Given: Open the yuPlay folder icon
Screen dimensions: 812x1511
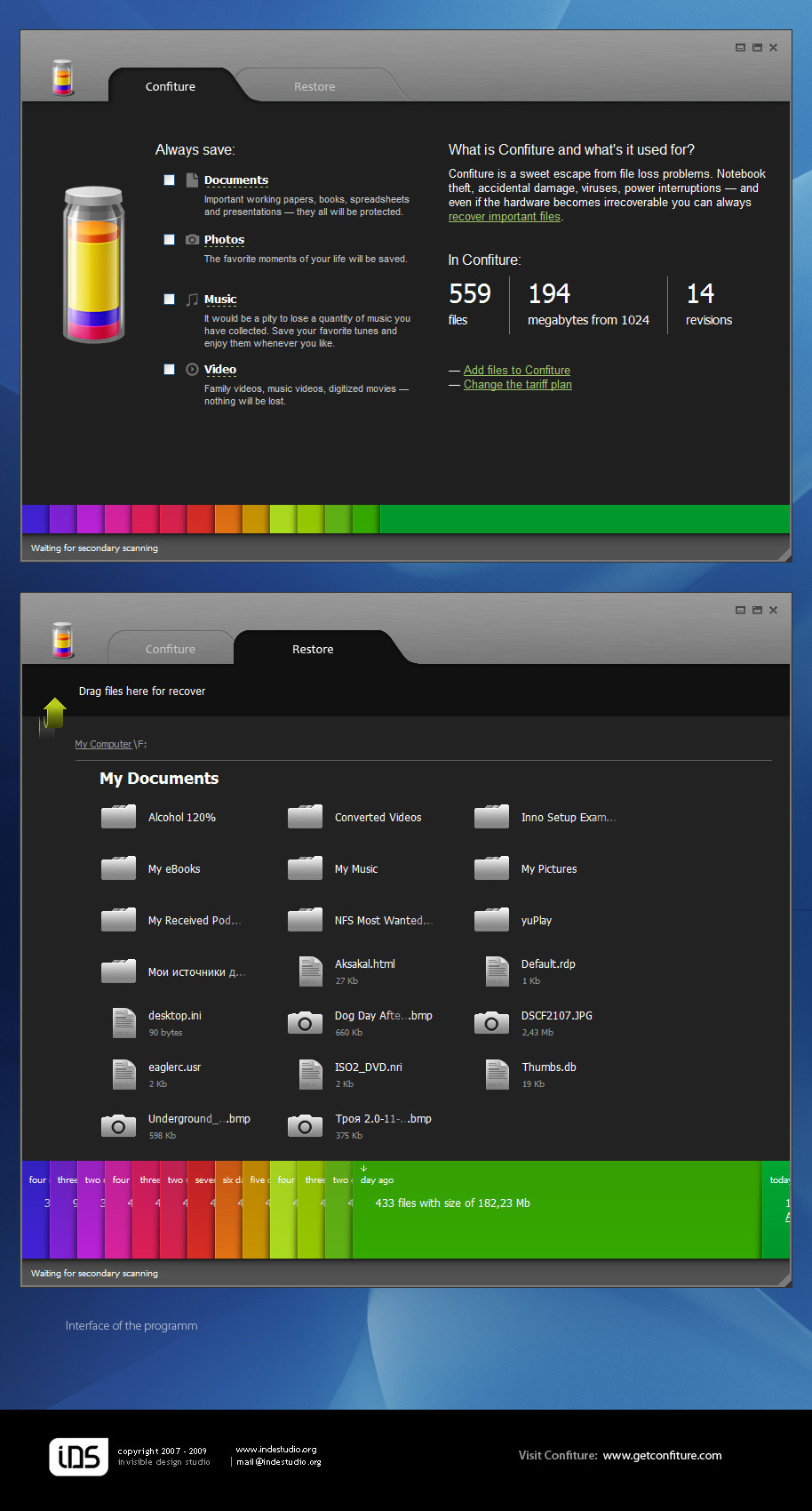Looking at the screenshot, I should click(491, 919).
